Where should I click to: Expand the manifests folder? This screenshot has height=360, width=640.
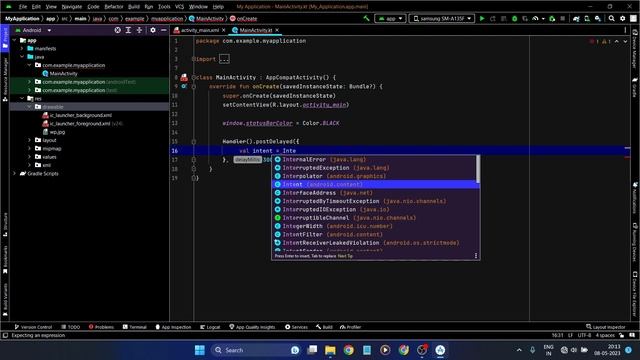(x=22, y=49)
